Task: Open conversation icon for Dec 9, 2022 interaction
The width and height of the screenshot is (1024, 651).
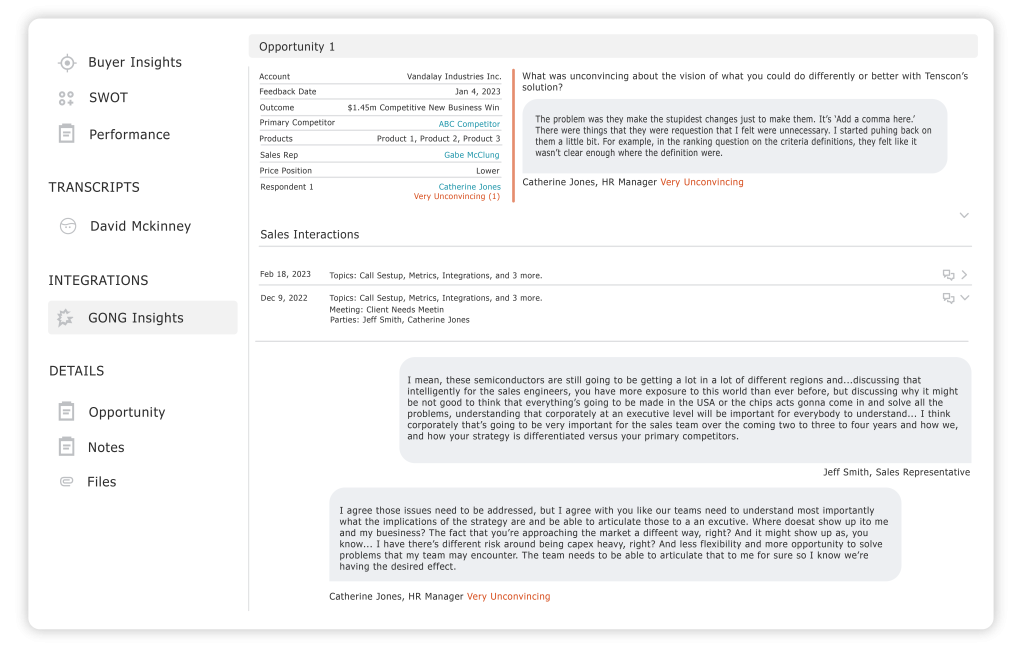Action: click(x=948, y=298)
